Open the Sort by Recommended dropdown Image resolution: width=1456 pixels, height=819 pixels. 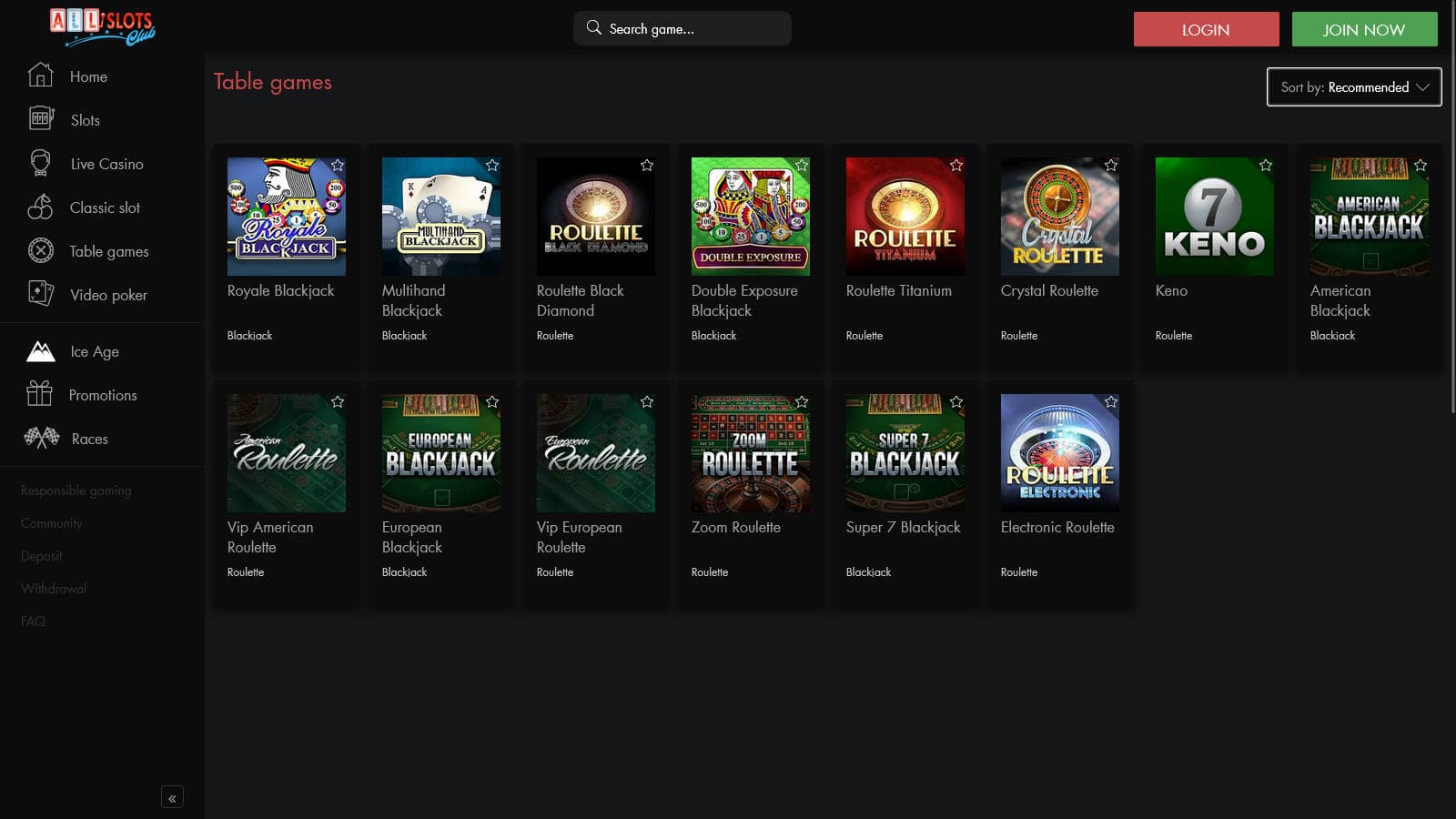pyautogui.click(x=1354, y=86)
